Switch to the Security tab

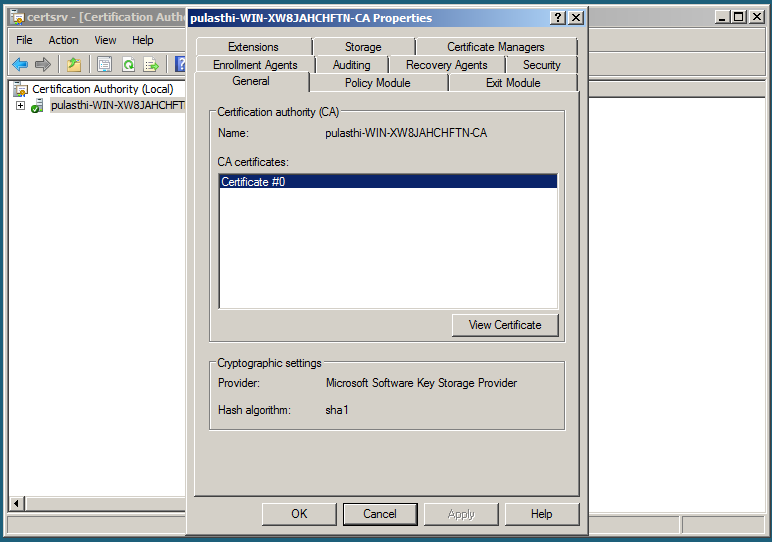(542, 65)
